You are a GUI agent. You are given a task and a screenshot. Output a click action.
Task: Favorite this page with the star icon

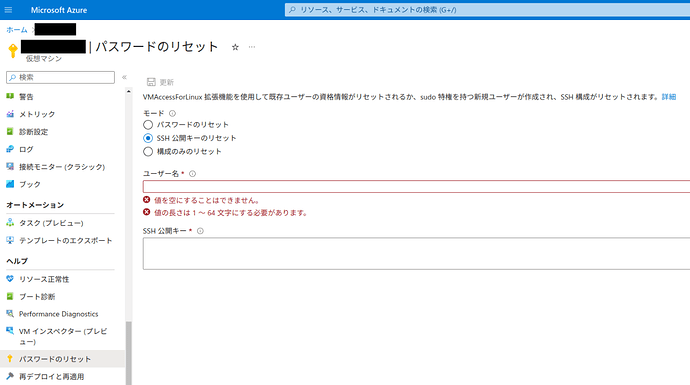[235, 47]
